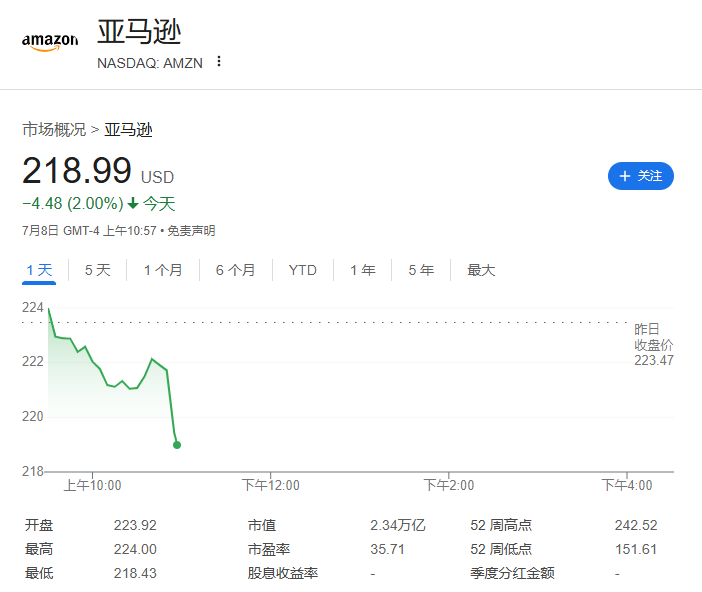Click the 最高 value 224.00
This screenshot has width=702, height=592.
(135, 549)
